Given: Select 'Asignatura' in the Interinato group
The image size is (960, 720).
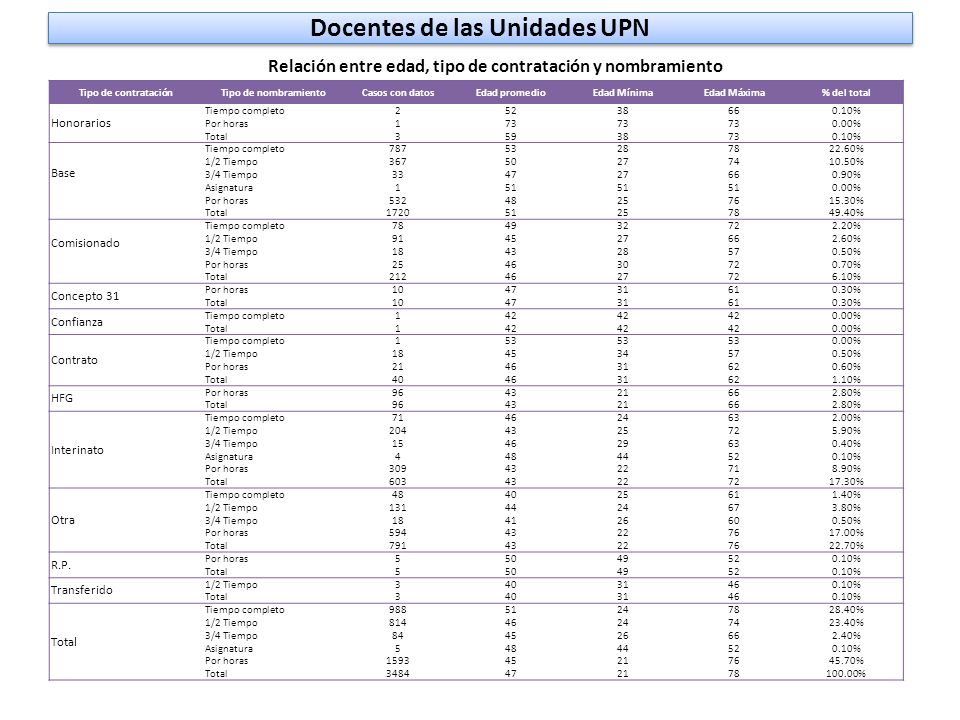Looking at the screenshot, I should click(x=228, y=457).
